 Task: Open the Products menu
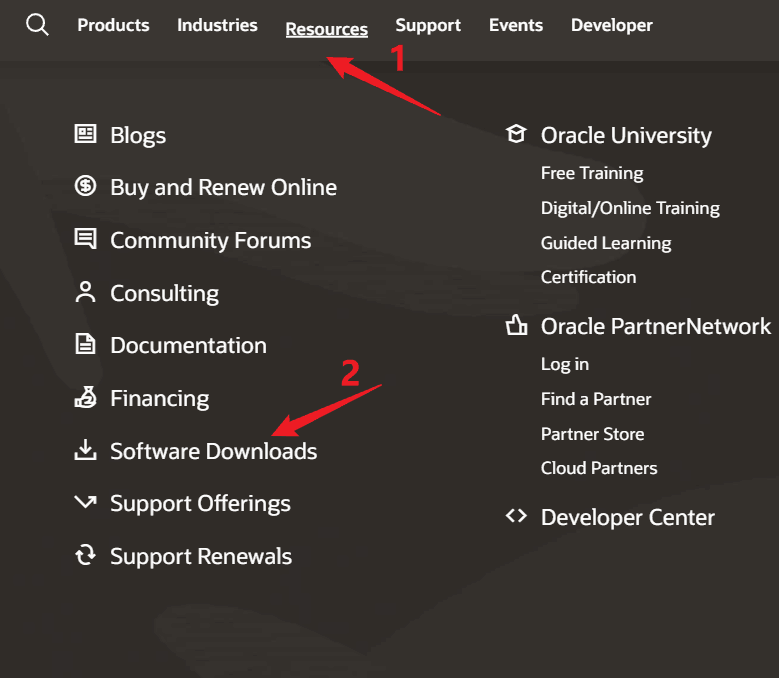coord(113,26)
